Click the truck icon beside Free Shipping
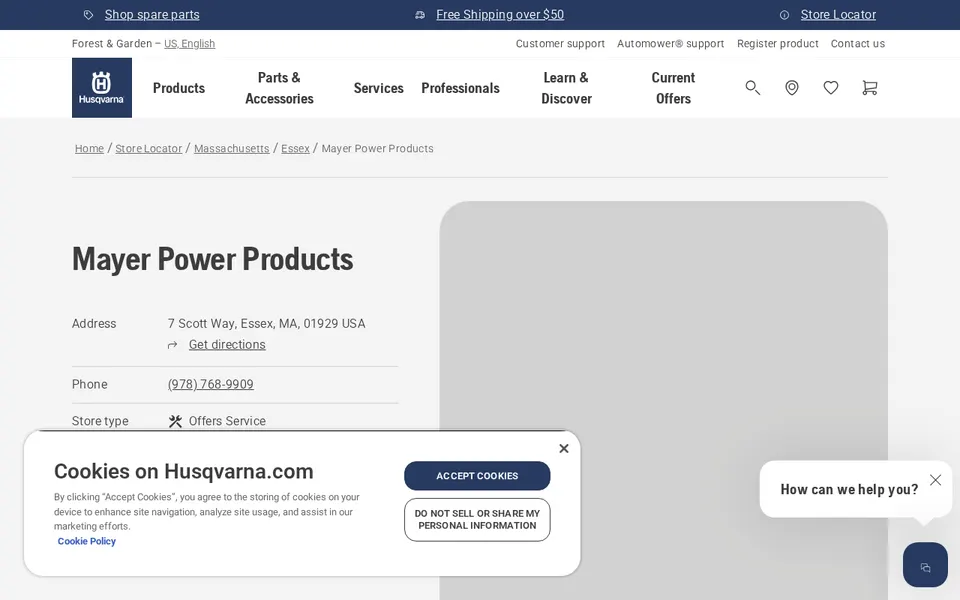This screenshot has width=960, height=600. point(420,15)
